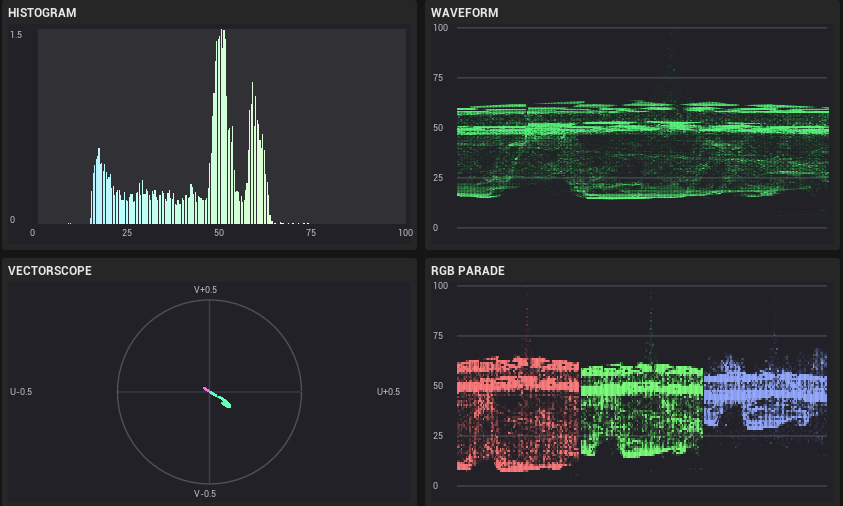The width and height of the screenshot is (843, 506).
Task: Click the U+0.5 vectorscope label
Action: pos(388,391)
